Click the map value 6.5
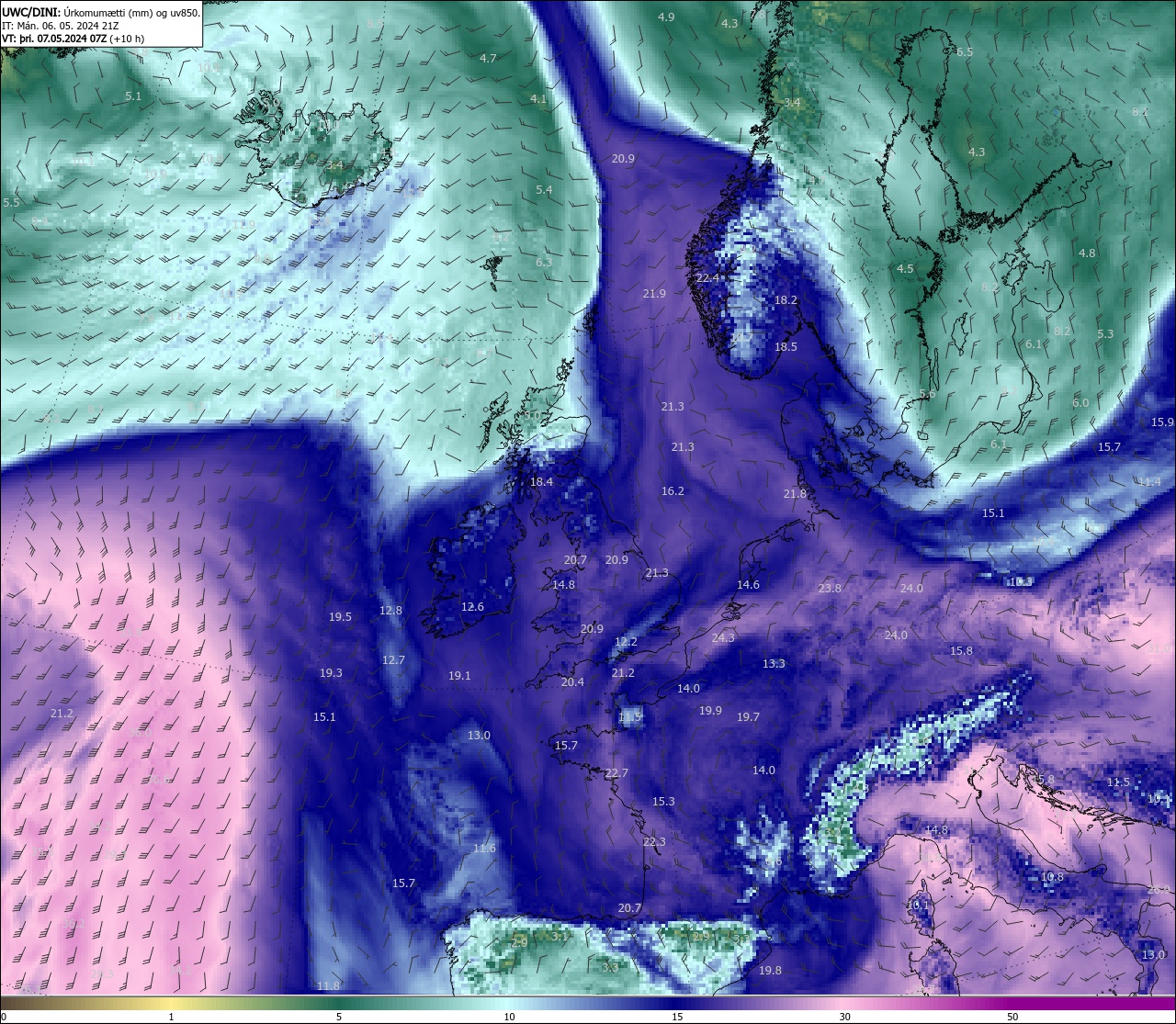The height and width of the screenshot is (1024, 1176). click(x=965, y=52)
